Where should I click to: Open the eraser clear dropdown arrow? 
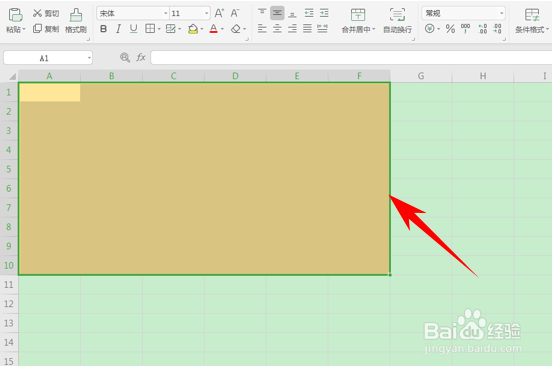coord(244,29)
